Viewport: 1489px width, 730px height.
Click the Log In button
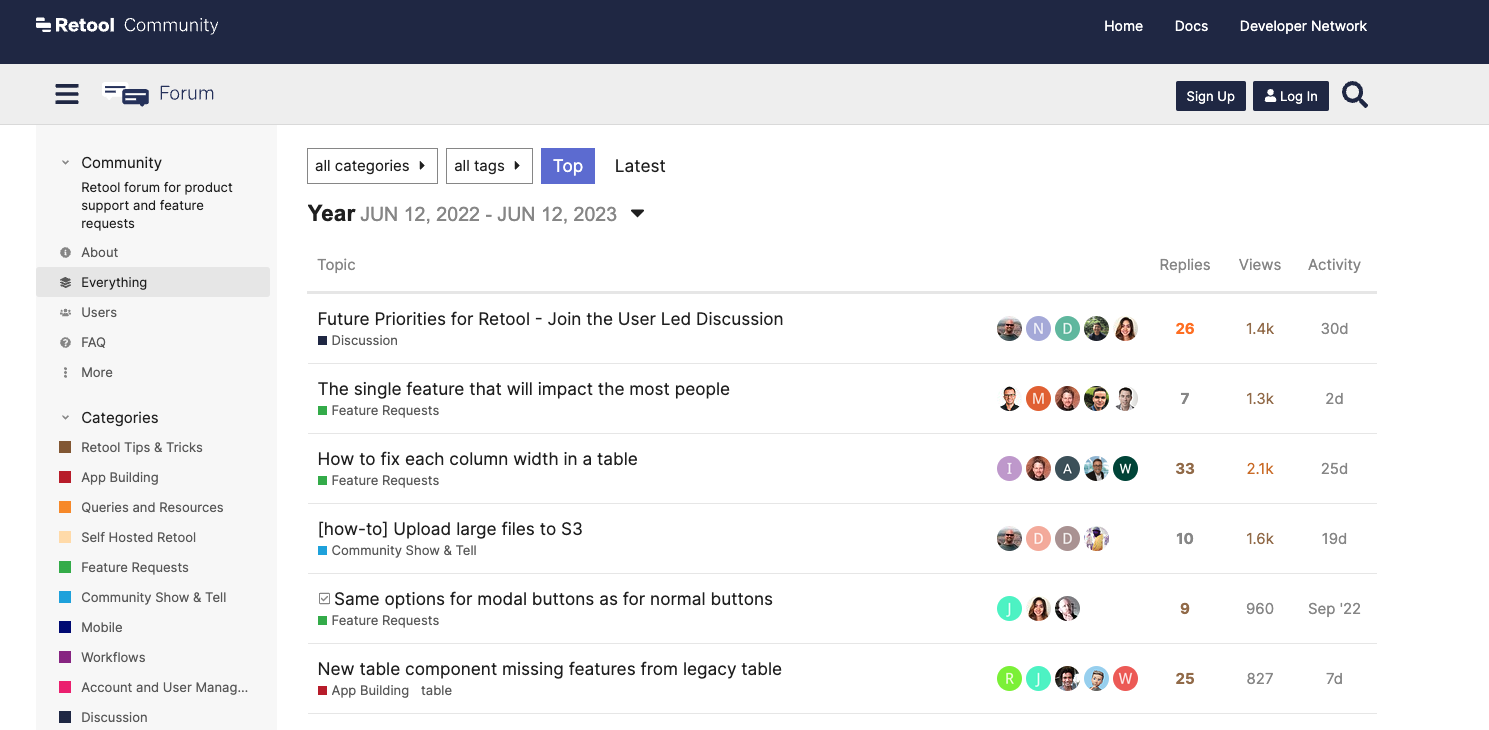[1291, 96]
